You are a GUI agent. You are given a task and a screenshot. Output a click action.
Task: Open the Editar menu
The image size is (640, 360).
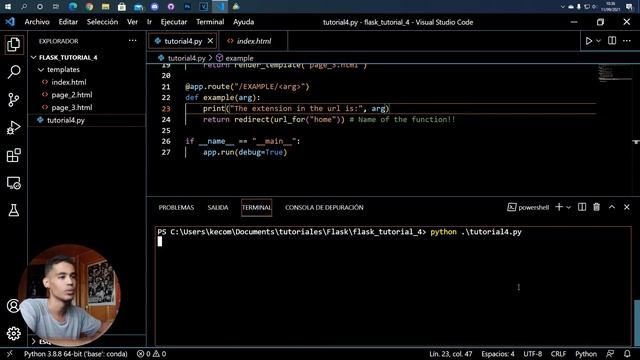point(68,22)
